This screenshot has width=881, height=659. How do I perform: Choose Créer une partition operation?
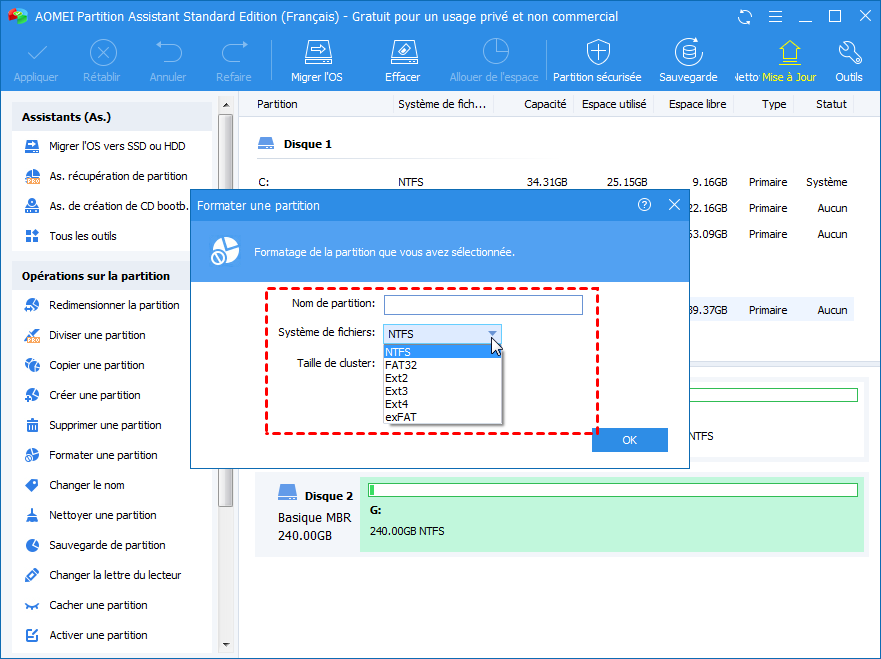pos(83,395)
